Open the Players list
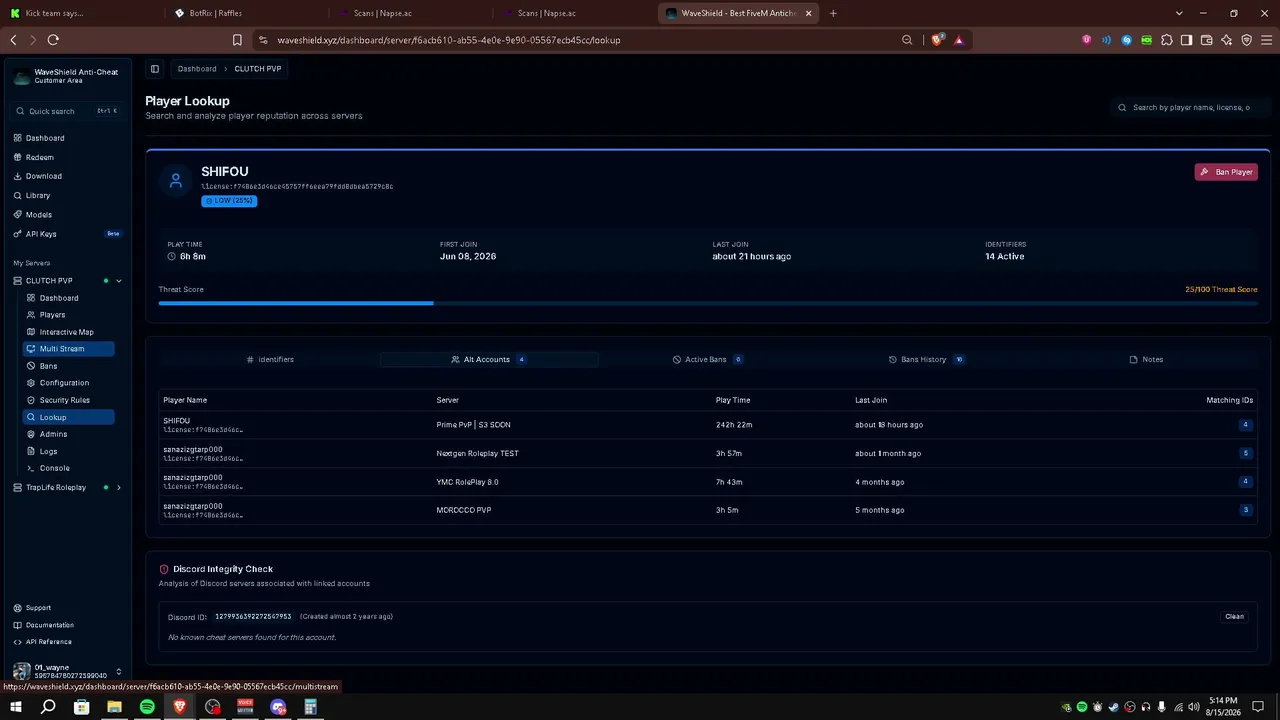 pos(52,315)
